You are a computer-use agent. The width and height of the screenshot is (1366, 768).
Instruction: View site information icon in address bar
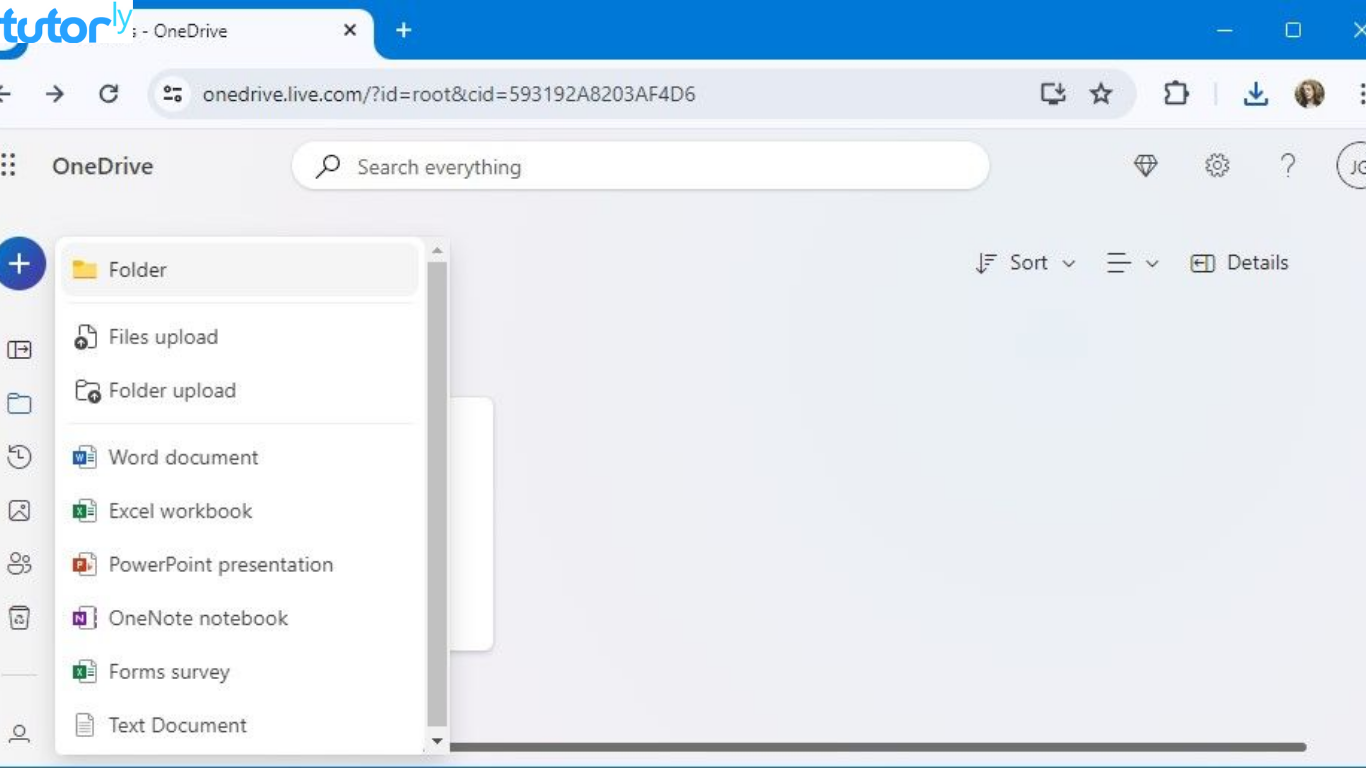(173, 94)
